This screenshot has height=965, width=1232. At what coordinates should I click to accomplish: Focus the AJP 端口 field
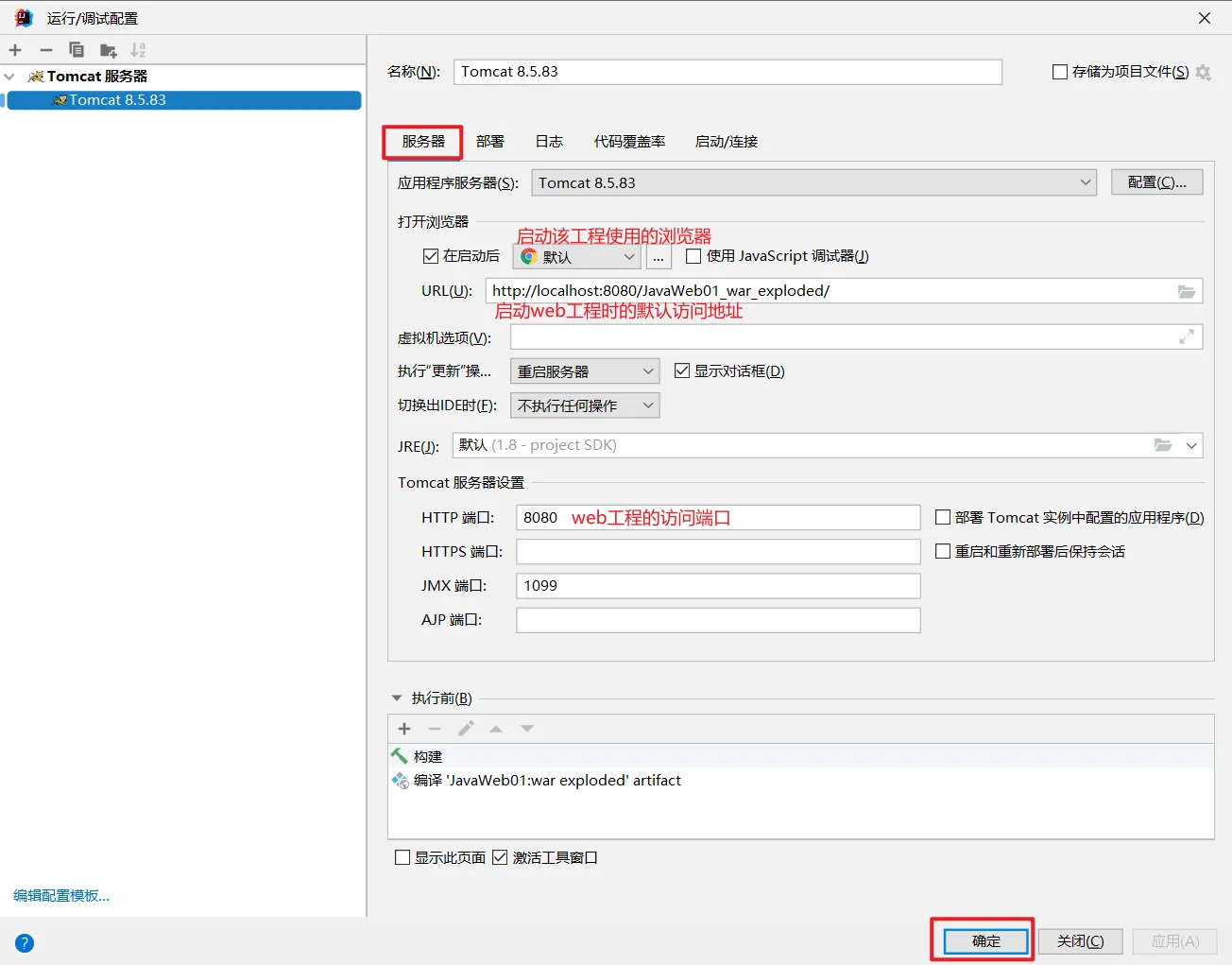718,620
